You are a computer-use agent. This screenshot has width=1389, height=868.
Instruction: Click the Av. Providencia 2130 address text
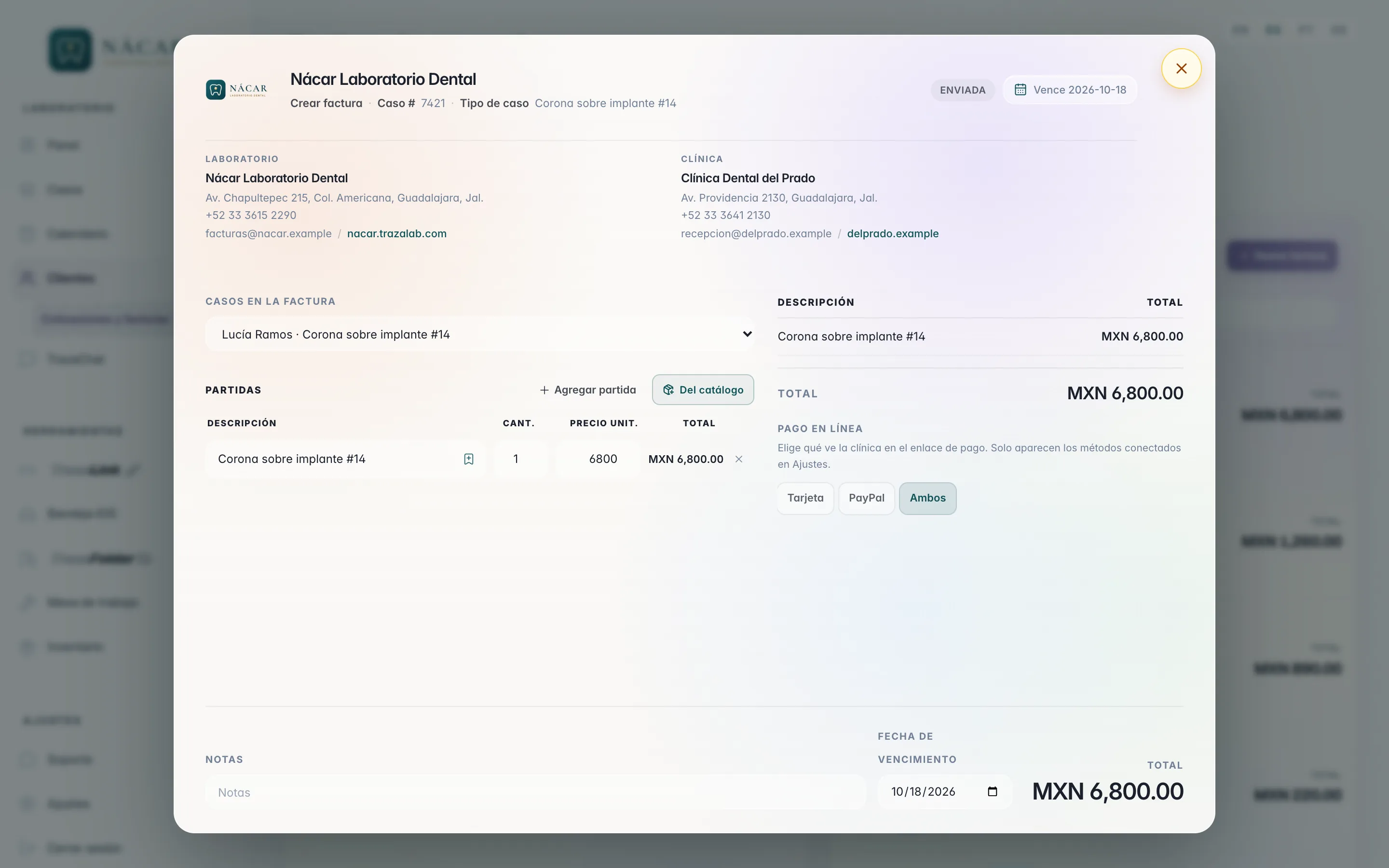click(x=779, y=198)
